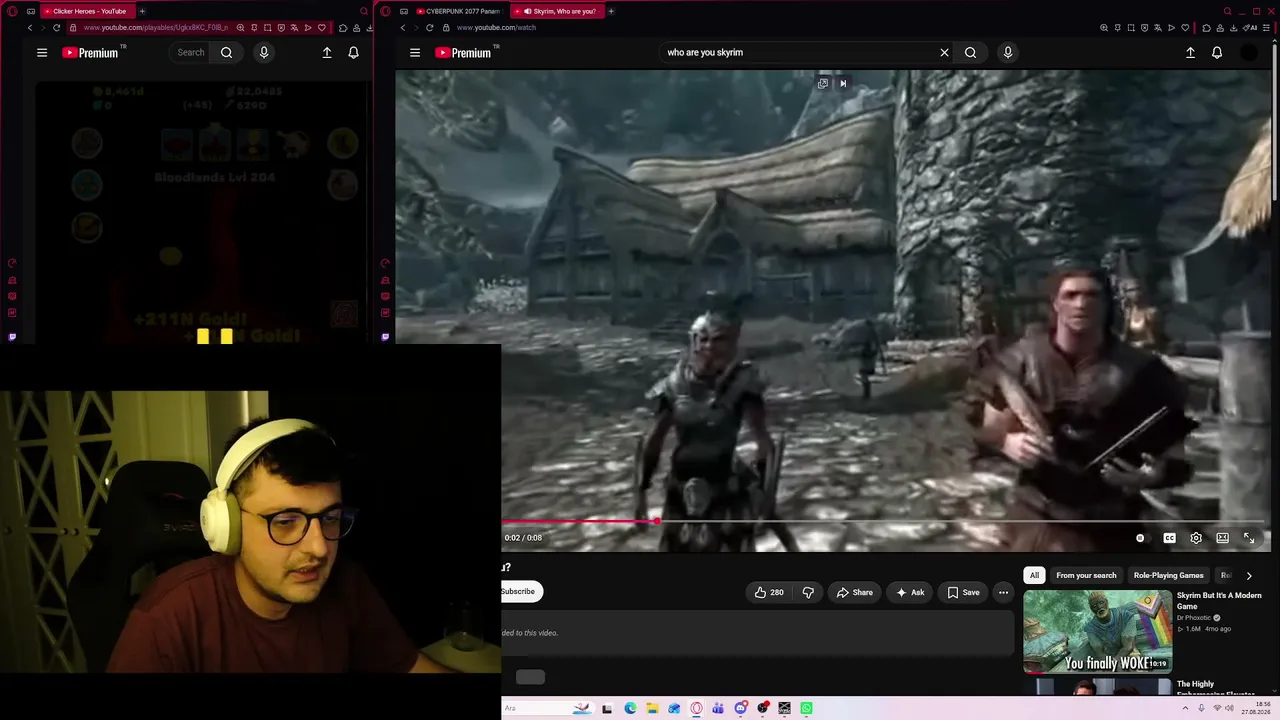Open extensions cube in Skyrim window toolbar

1206,28
